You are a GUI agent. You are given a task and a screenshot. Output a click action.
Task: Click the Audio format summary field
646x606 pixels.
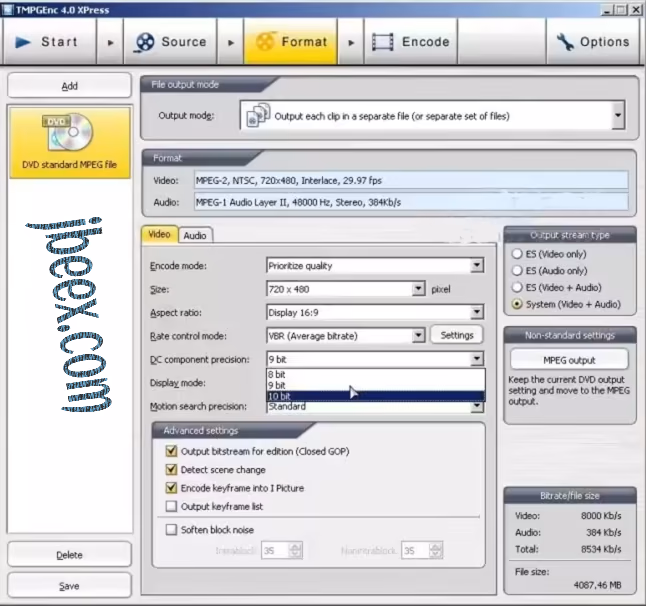pos(411,202)
